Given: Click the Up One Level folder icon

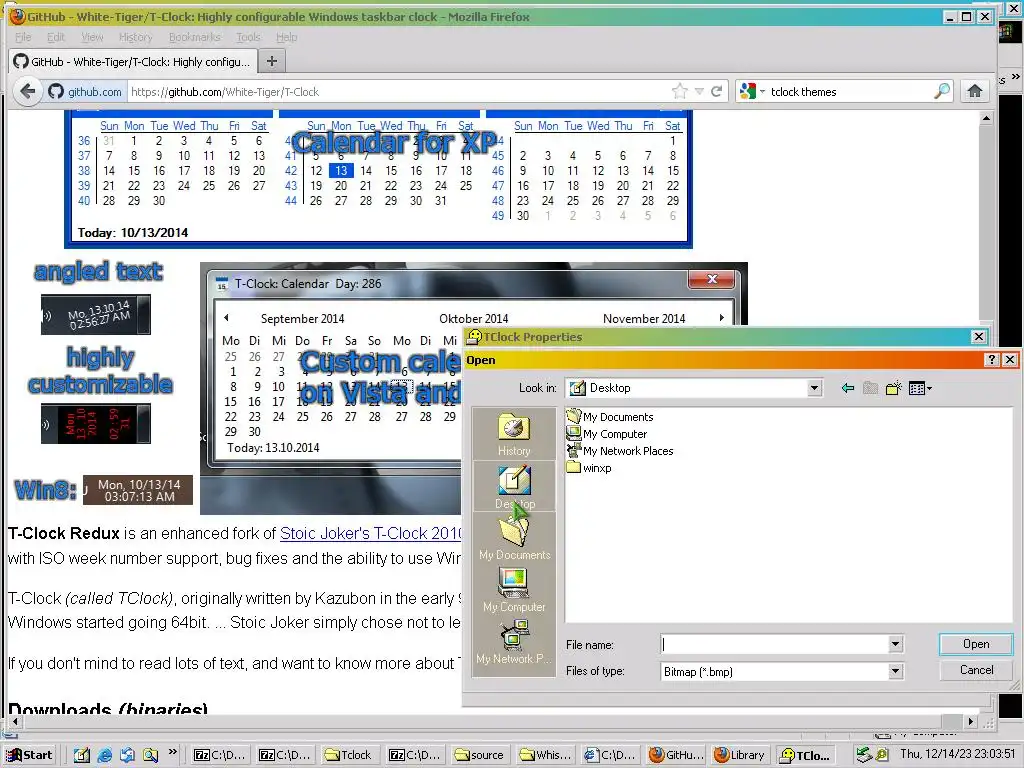Looking at the screenshot, I should (871, 389).
